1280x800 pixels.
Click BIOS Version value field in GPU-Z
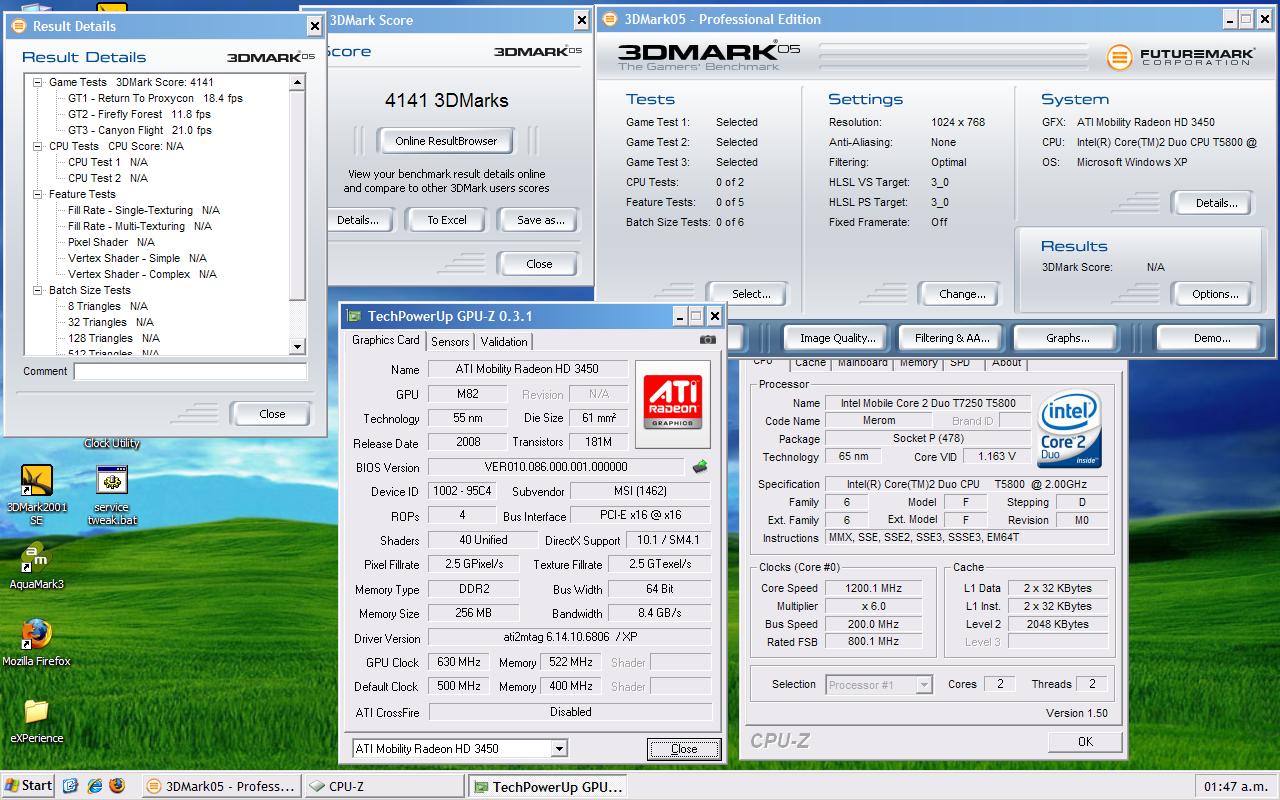[x=556, y=467]
